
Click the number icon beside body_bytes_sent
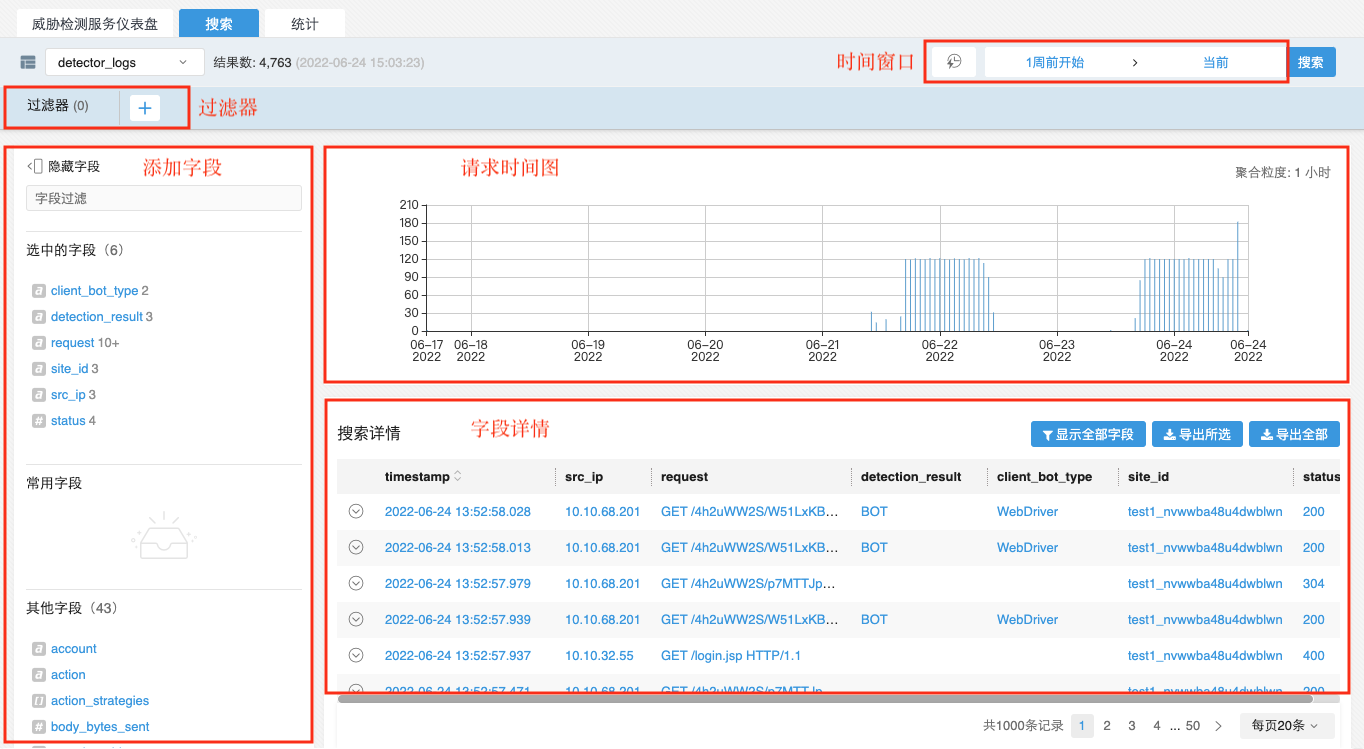39,727
